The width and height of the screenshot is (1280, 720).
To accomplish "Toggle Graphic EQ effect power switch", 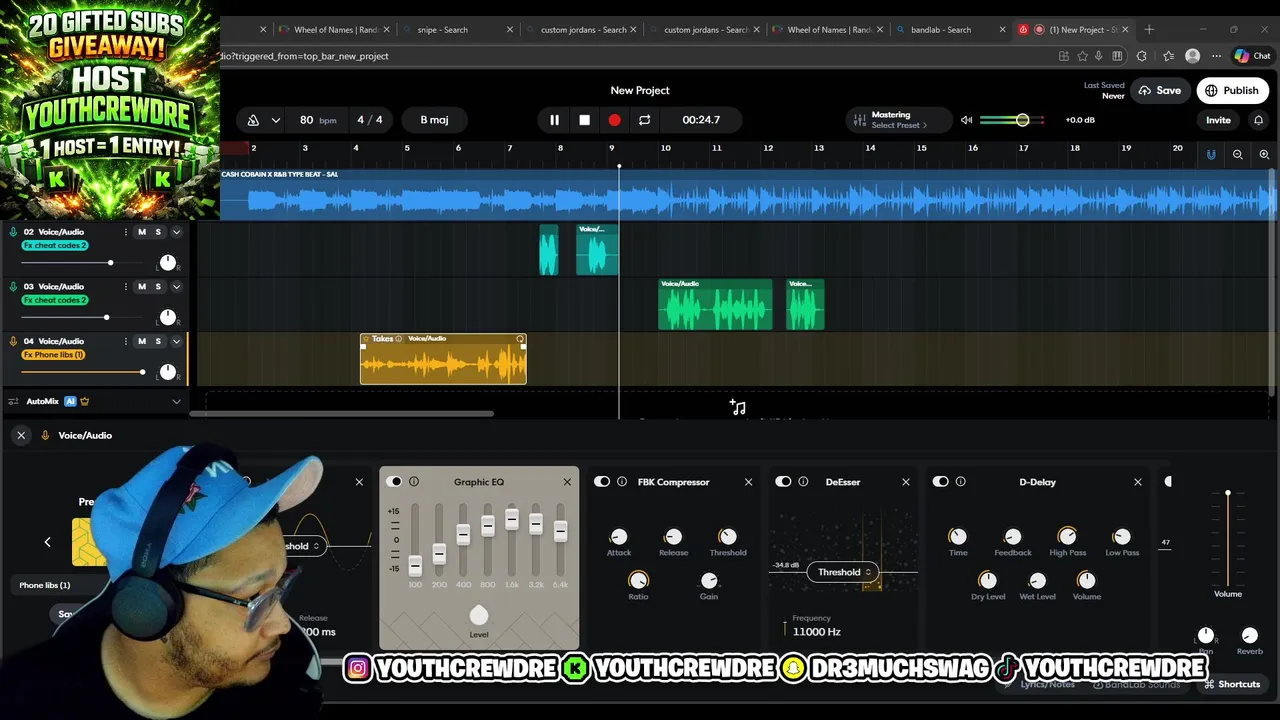I will point(394,482).
